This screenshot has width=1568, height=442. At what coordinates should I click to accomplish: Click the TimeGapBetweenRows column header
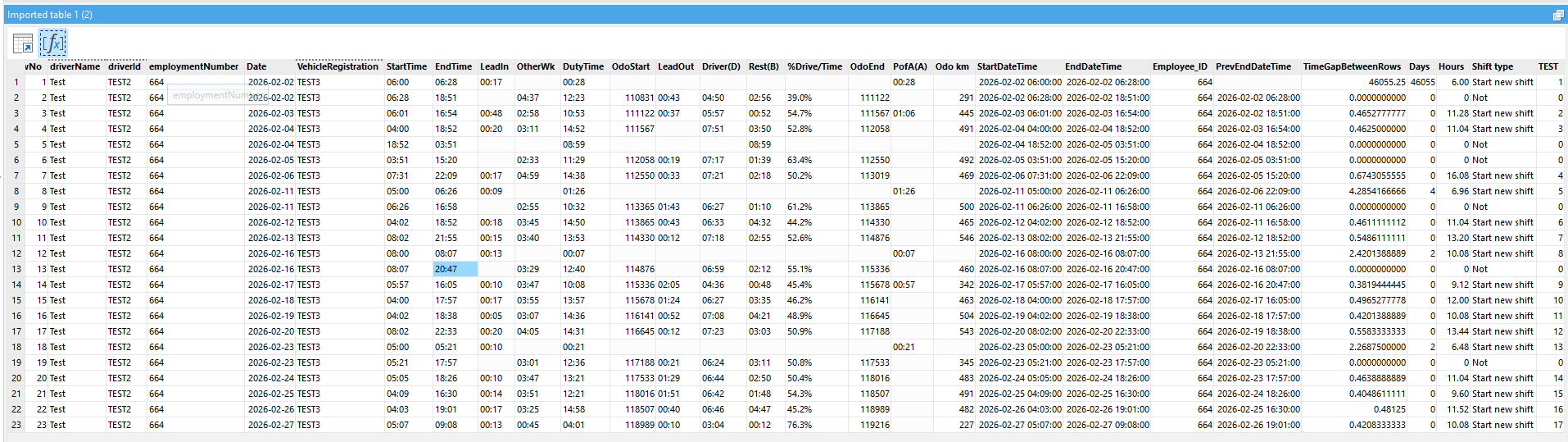1352,66
